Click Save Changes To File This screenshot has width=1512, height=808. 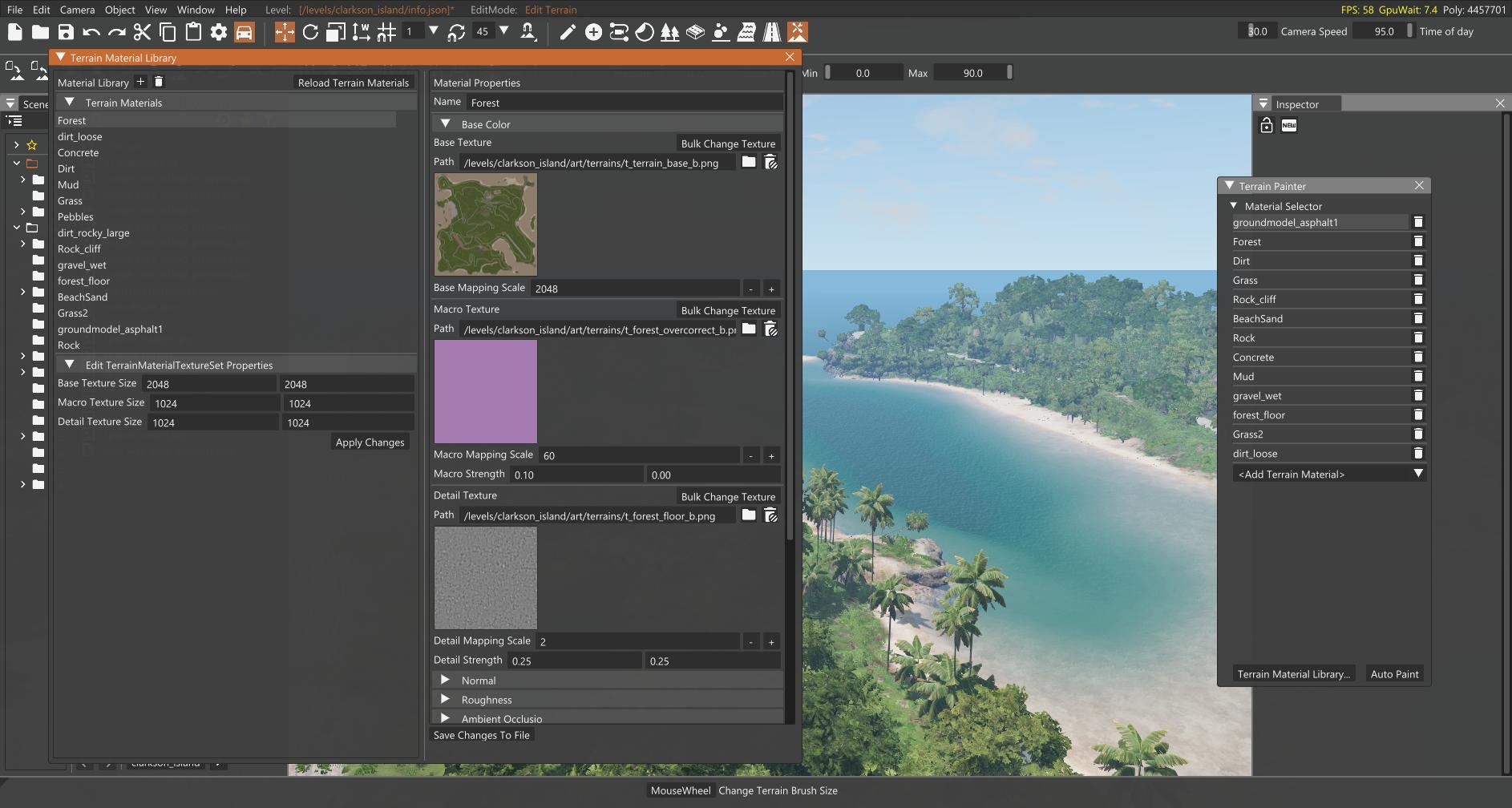[482, 735]
